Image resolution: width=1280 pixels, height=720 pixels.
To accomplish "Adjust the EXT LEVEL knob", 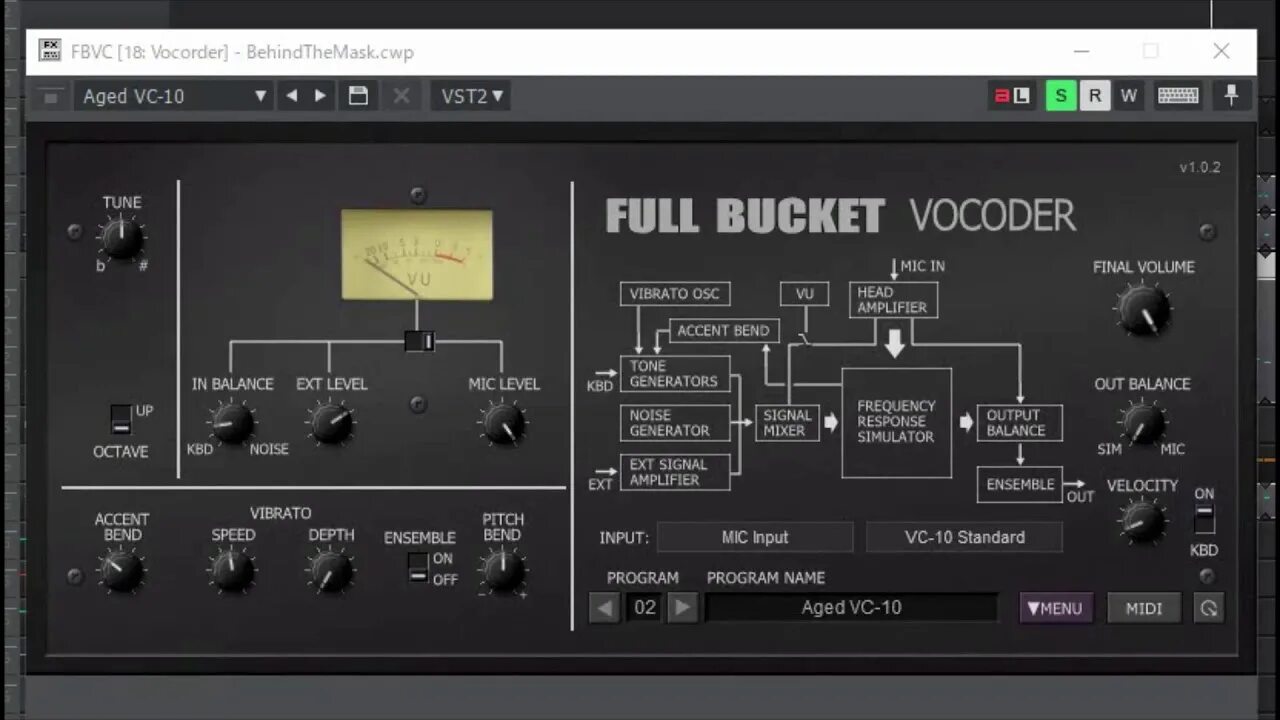I will click(331, 423).
